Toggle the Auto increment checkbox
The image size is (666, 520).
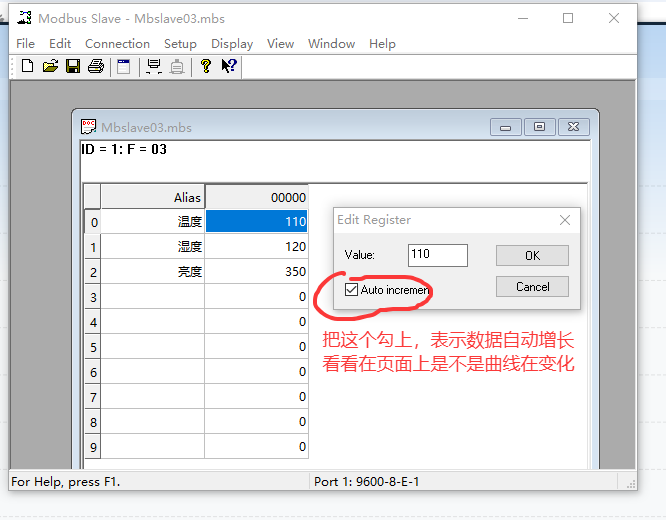coord(351,290)
